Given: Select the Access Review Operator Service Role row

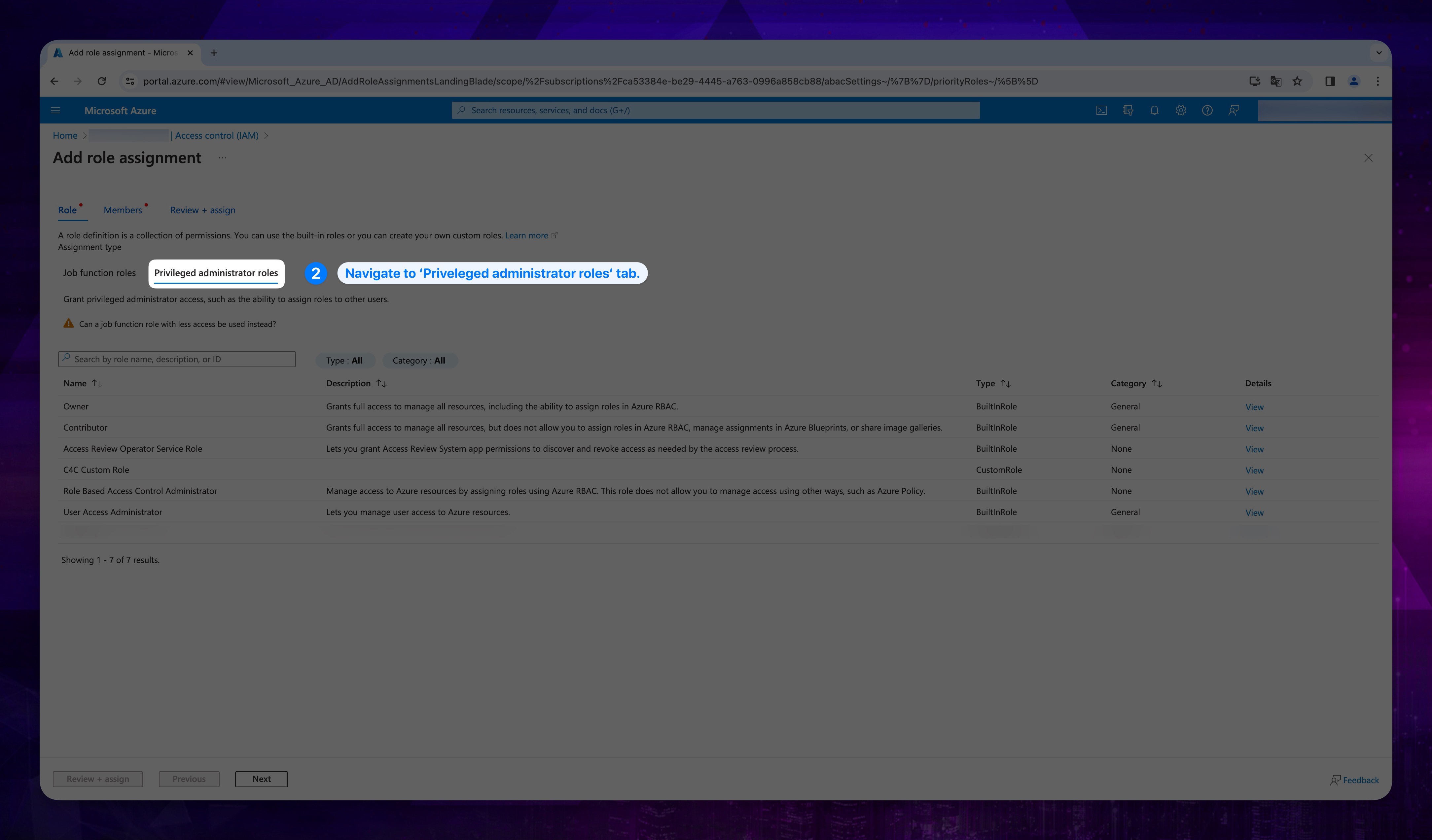Looking at the screenshot, I should click(x=718, y=448).
